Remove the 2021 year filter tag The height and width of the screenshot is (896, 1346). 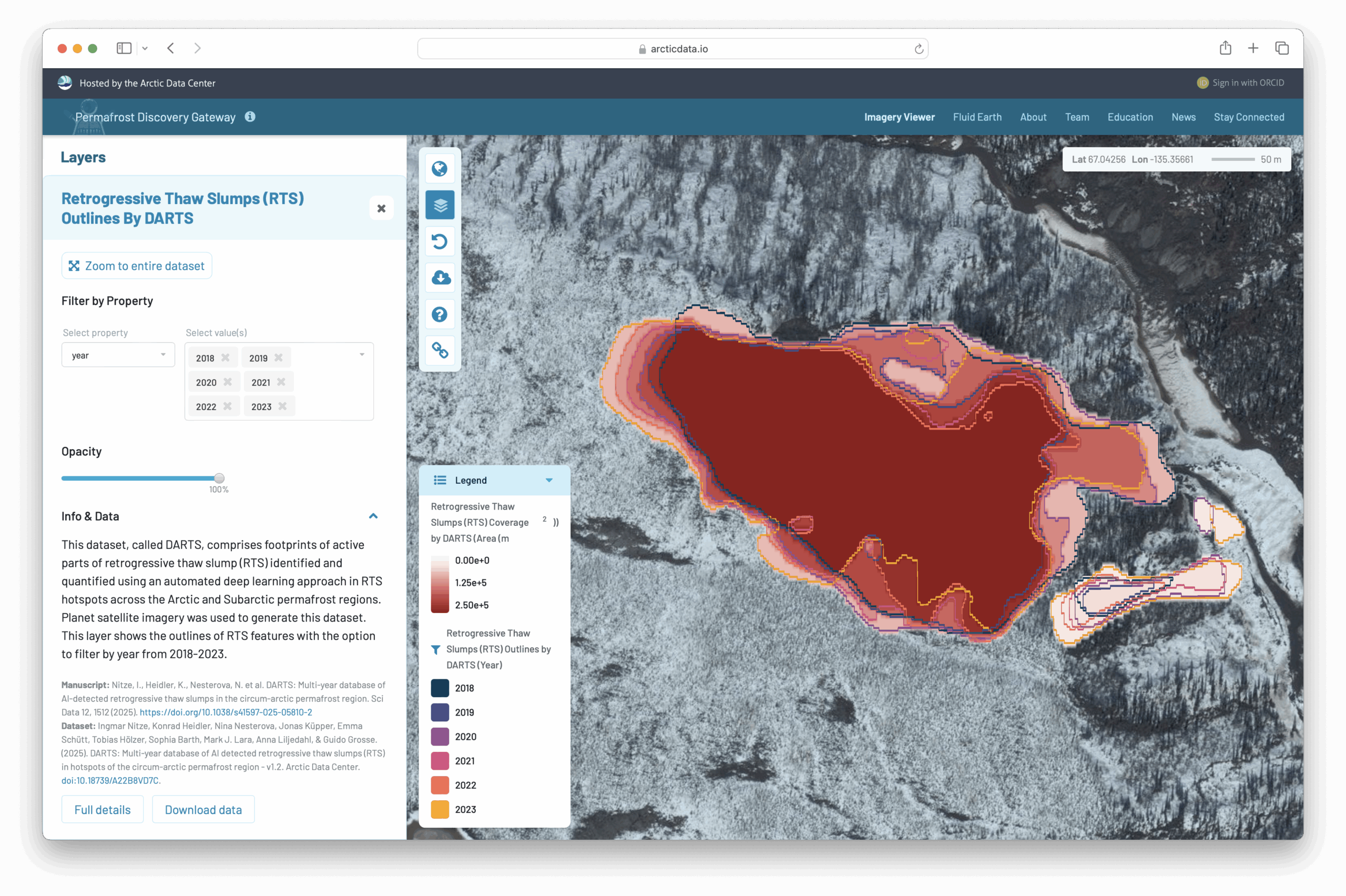281,382
